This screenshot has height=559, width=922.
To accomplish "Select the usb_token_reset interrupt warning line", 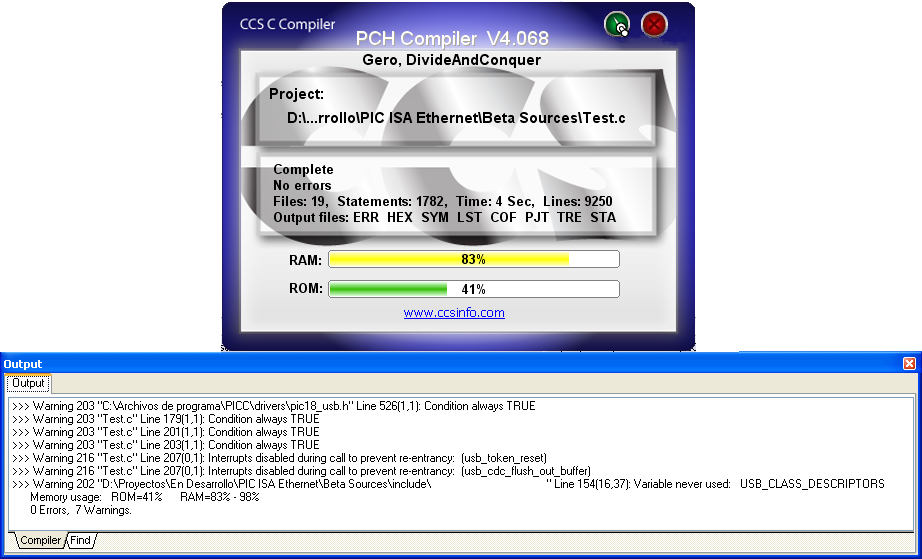I will tap(280, 458).
